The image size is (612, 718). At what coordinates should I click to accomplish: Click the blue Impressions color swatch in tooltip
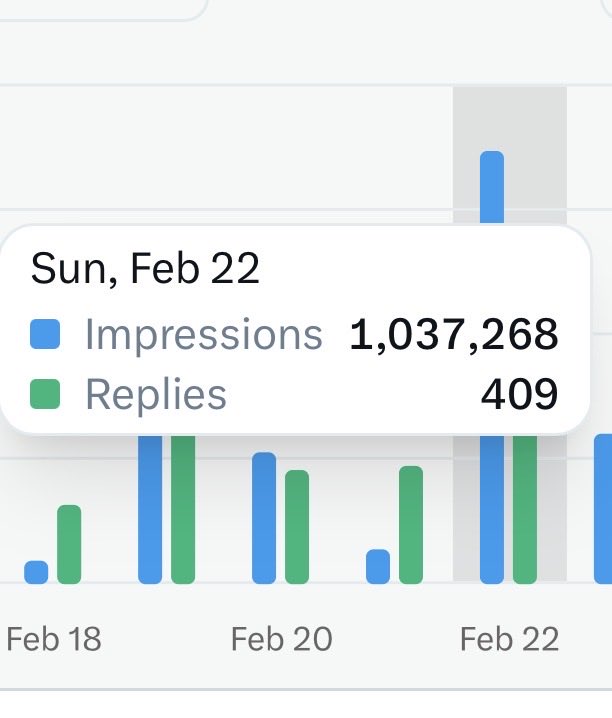click(45, 334)
